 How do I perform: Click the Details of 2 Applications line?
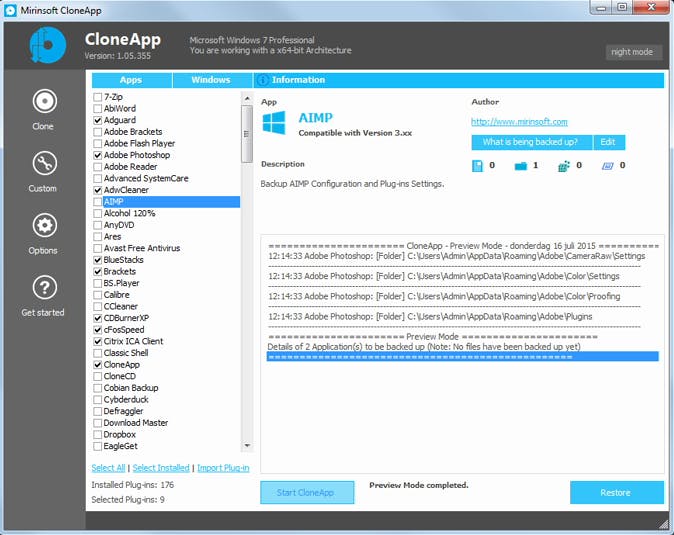pos(424,347)
